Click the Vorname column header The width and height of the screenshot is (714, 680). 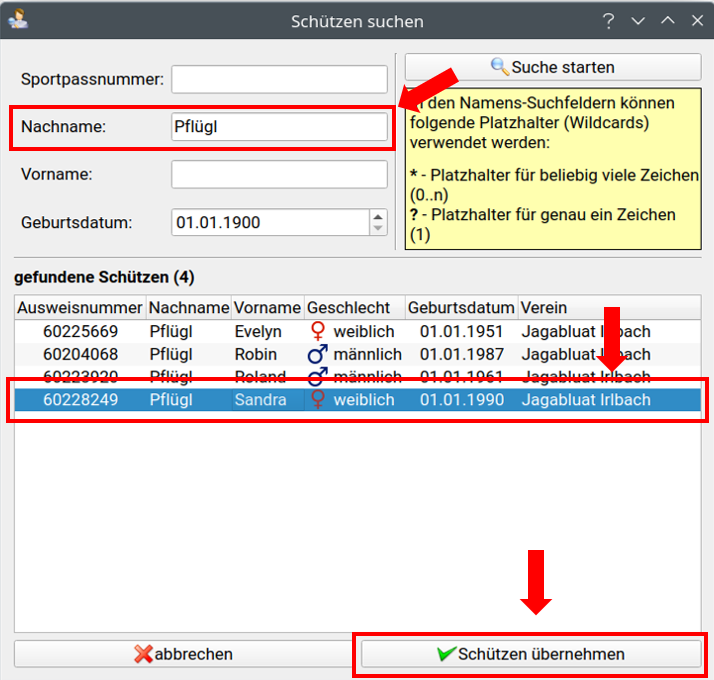point(267,307)
